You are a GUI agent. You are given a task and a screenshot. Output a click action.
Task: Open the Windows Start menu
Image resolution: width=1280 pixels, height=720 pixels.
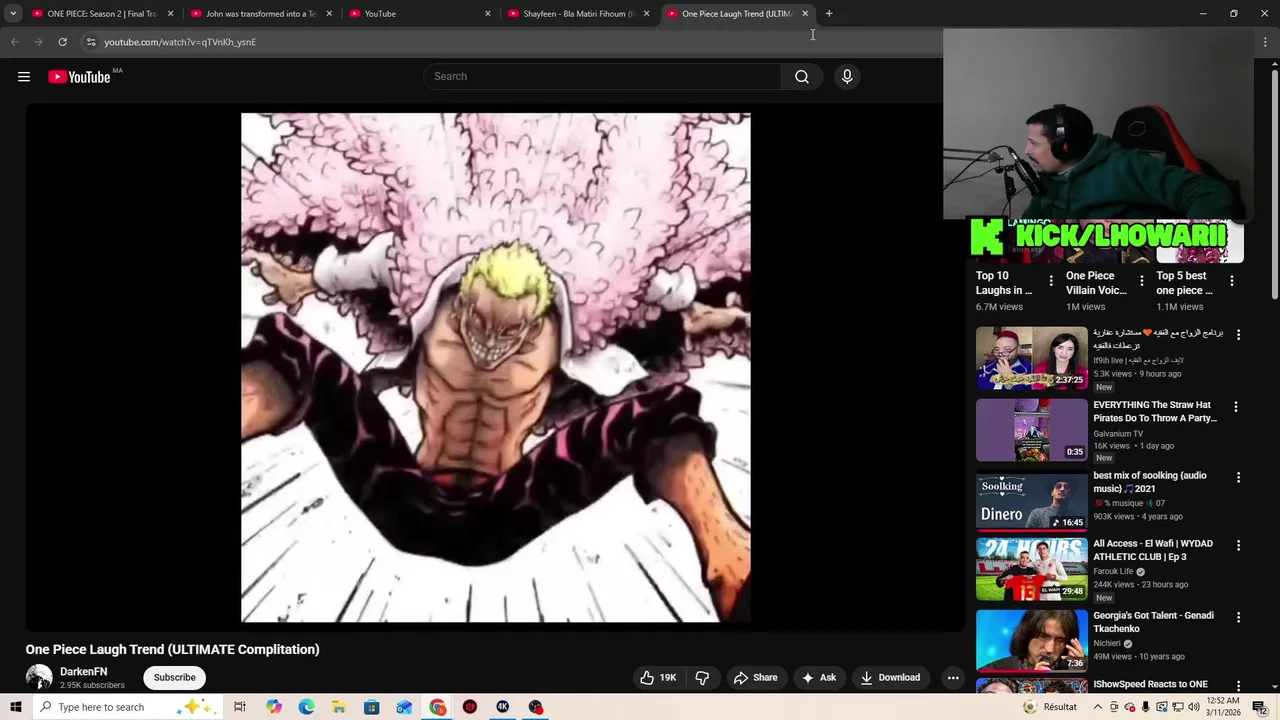click(15, 707)
